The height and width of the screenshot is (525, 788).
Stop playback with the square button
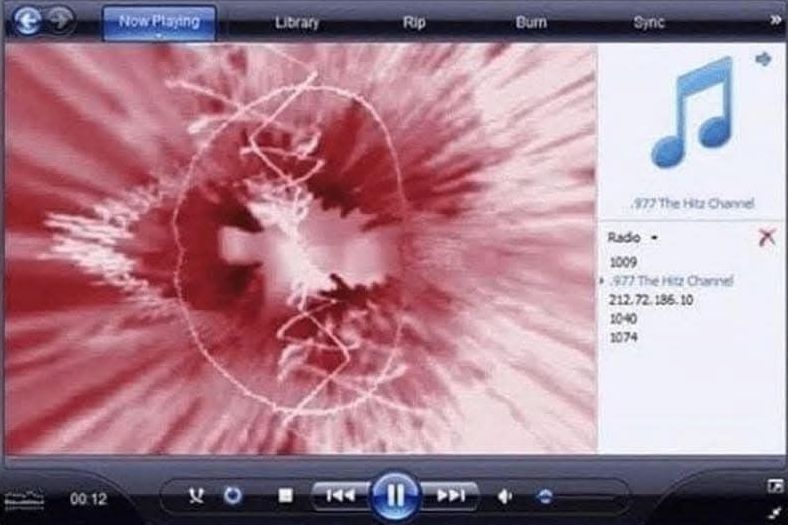[285, 496]
